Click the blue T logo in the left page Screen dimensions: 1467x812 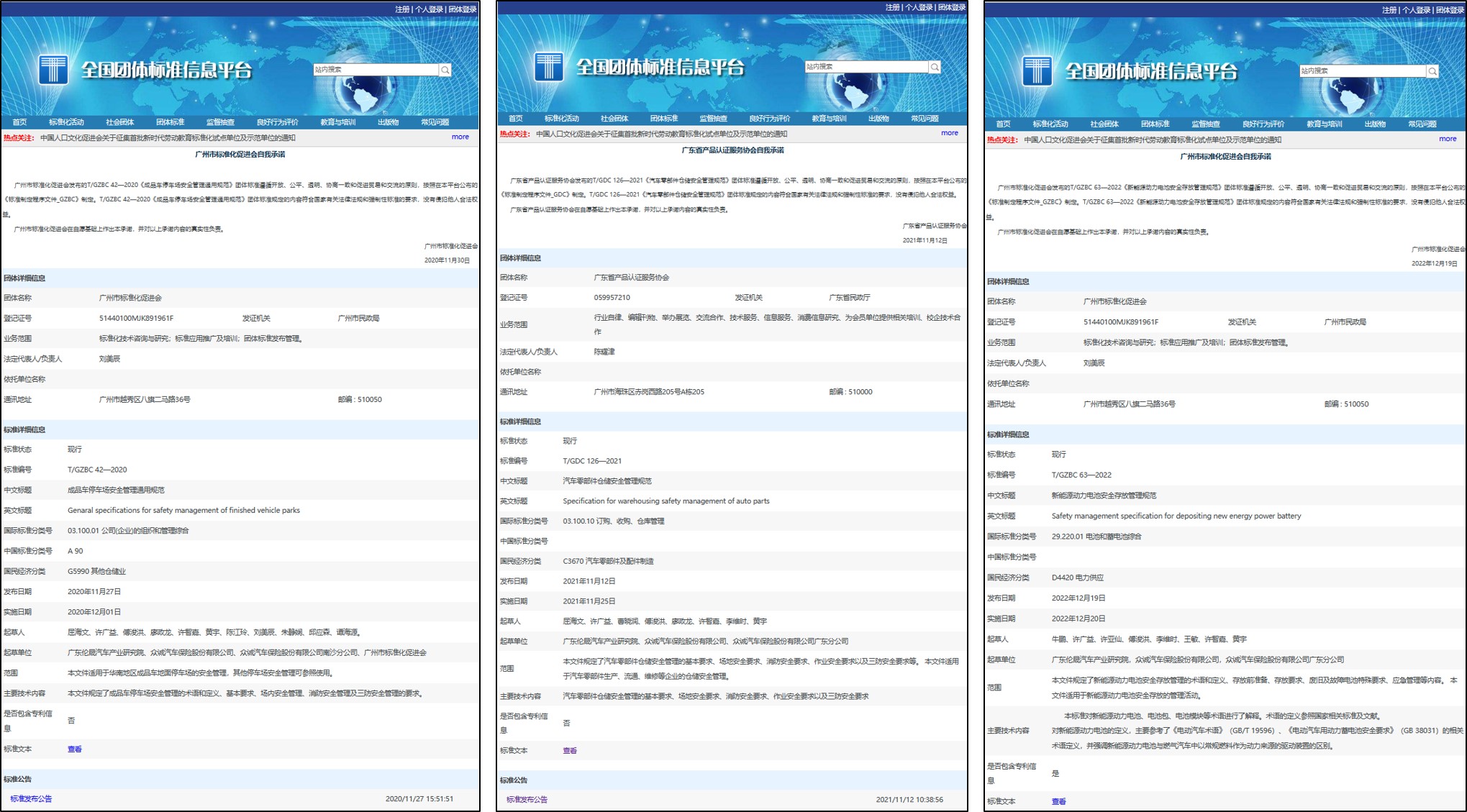(53, 70)
